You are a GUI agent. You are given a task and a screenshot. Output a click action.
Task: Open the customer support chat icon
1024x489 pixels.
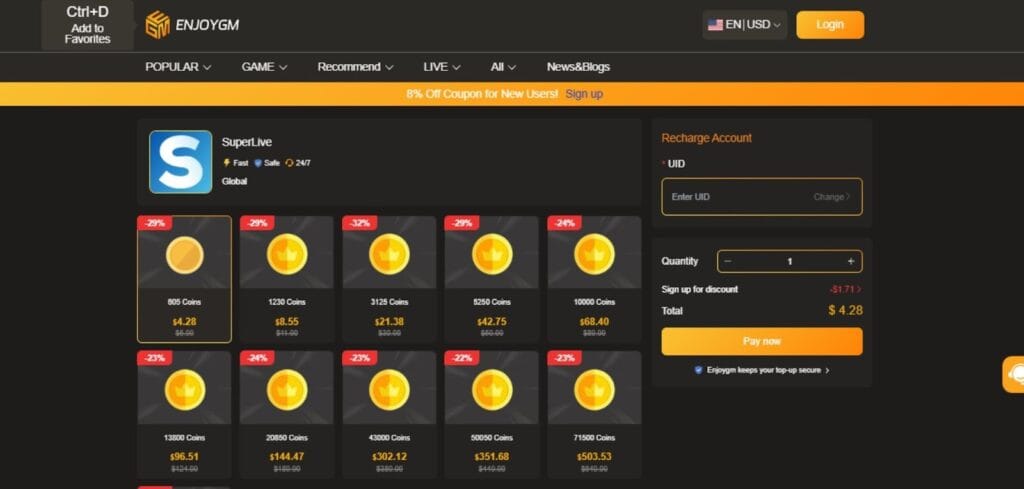pyautogui.click(x=1014, y=374)
